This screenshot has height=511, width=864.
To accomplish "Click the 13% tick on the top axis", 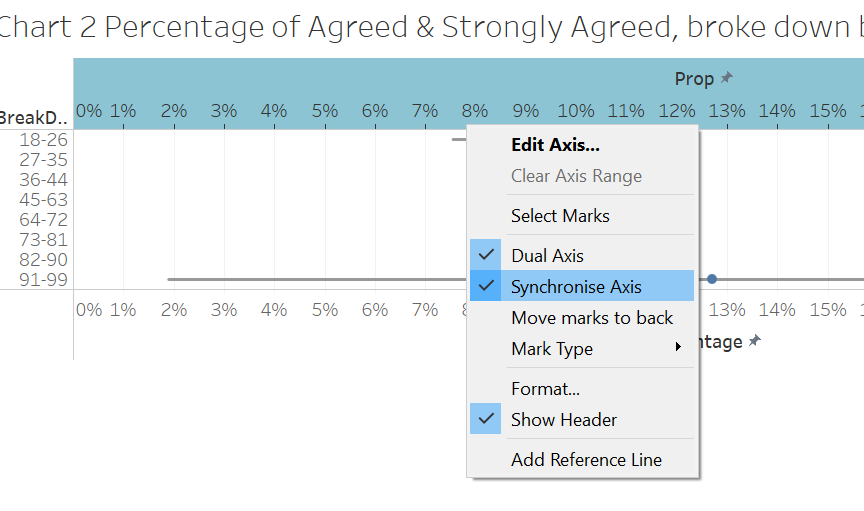I will click(727, 110).
